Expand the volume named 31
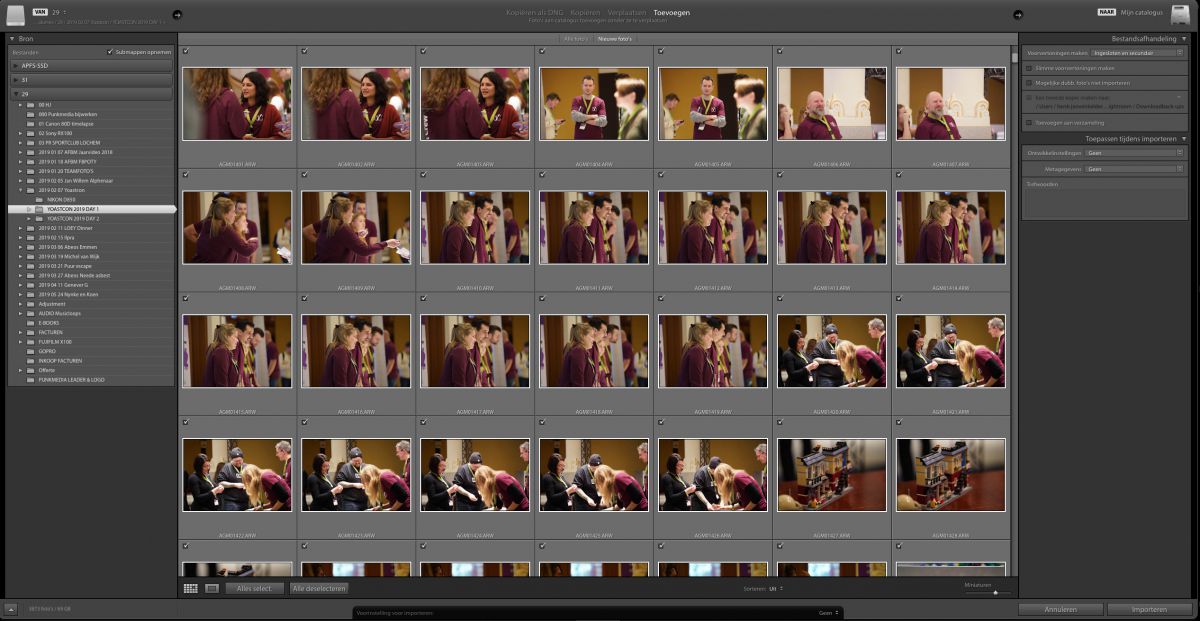1200x621 pixels. (x=15, y=79)
